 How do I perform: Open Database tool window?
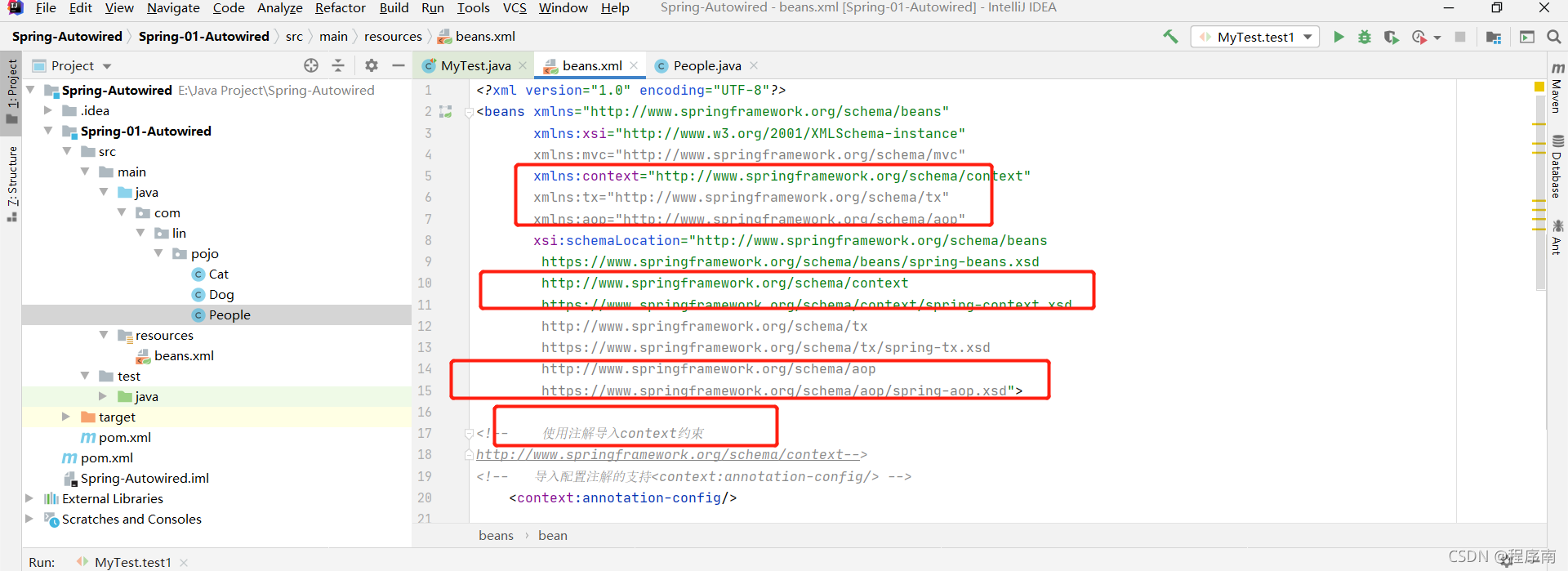(1557, 167)
